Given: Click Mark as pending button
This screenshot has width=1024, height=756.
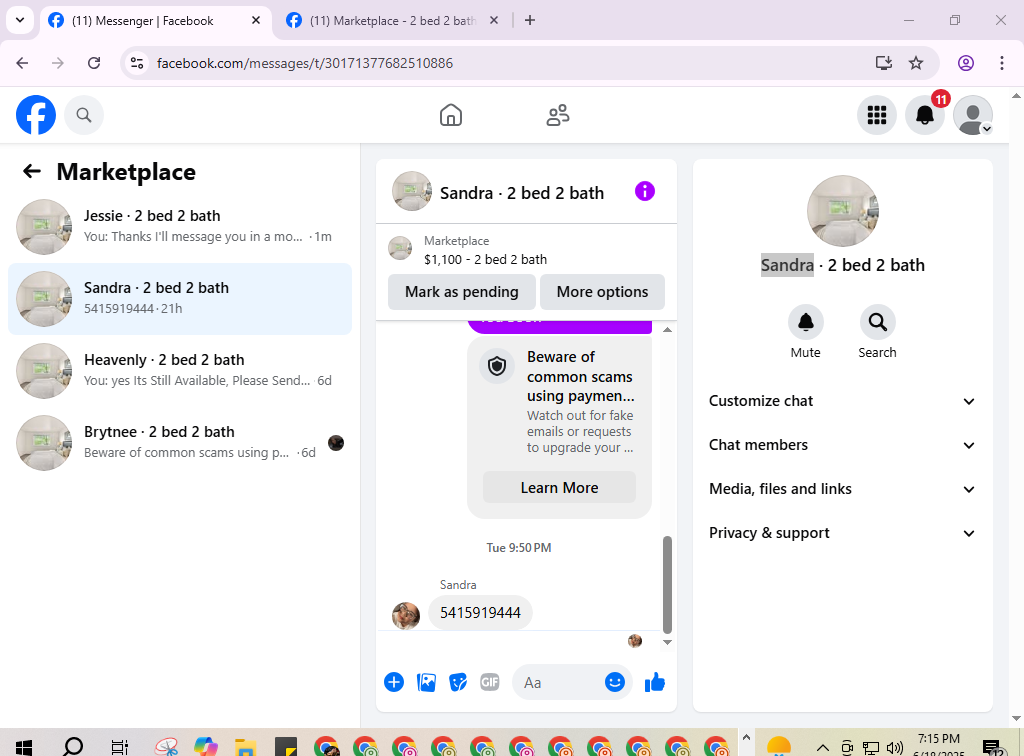Looking at the screenshot, I should (x=462, y=292).
